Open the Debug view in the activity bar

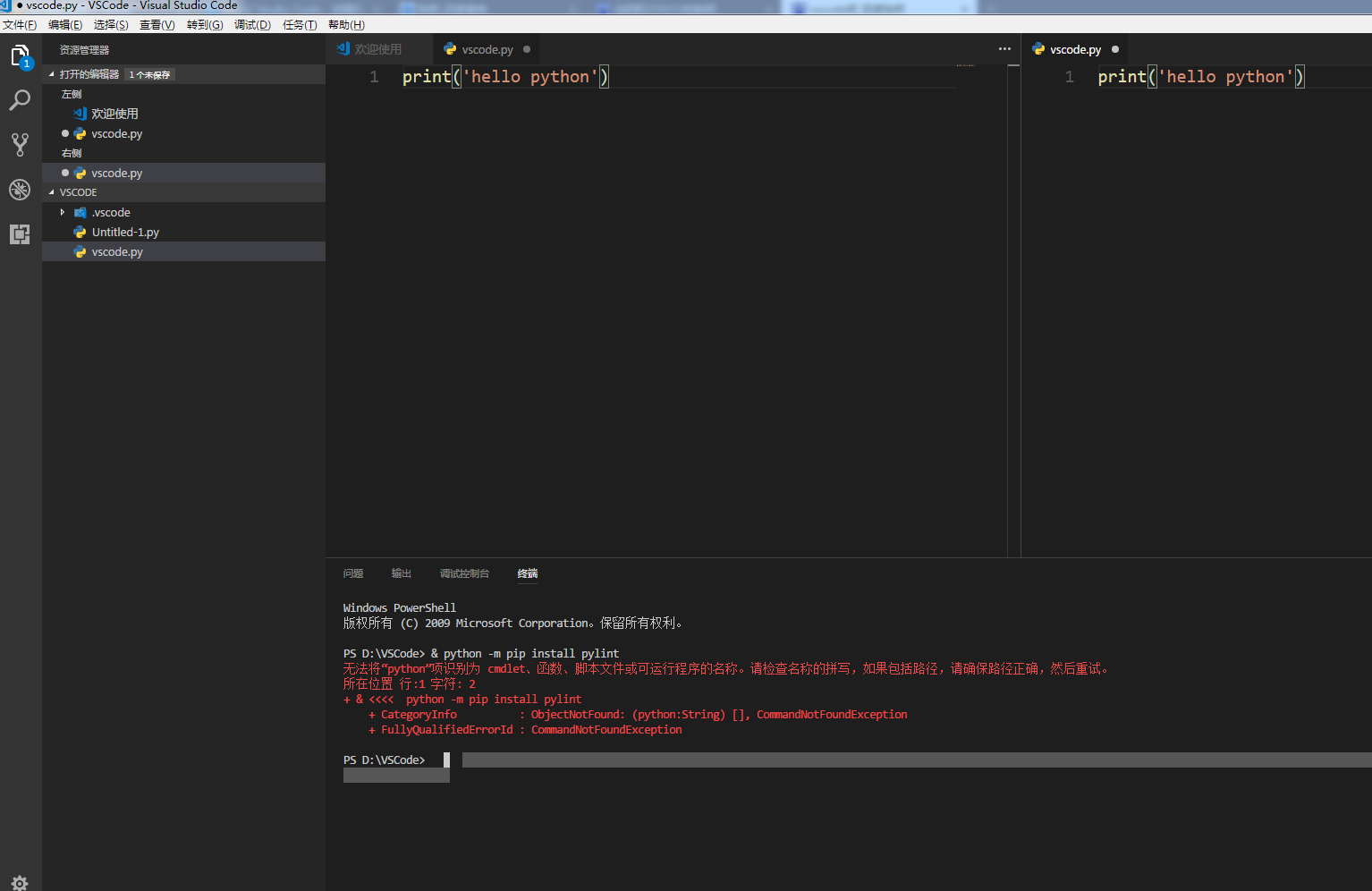coord(20,190)
